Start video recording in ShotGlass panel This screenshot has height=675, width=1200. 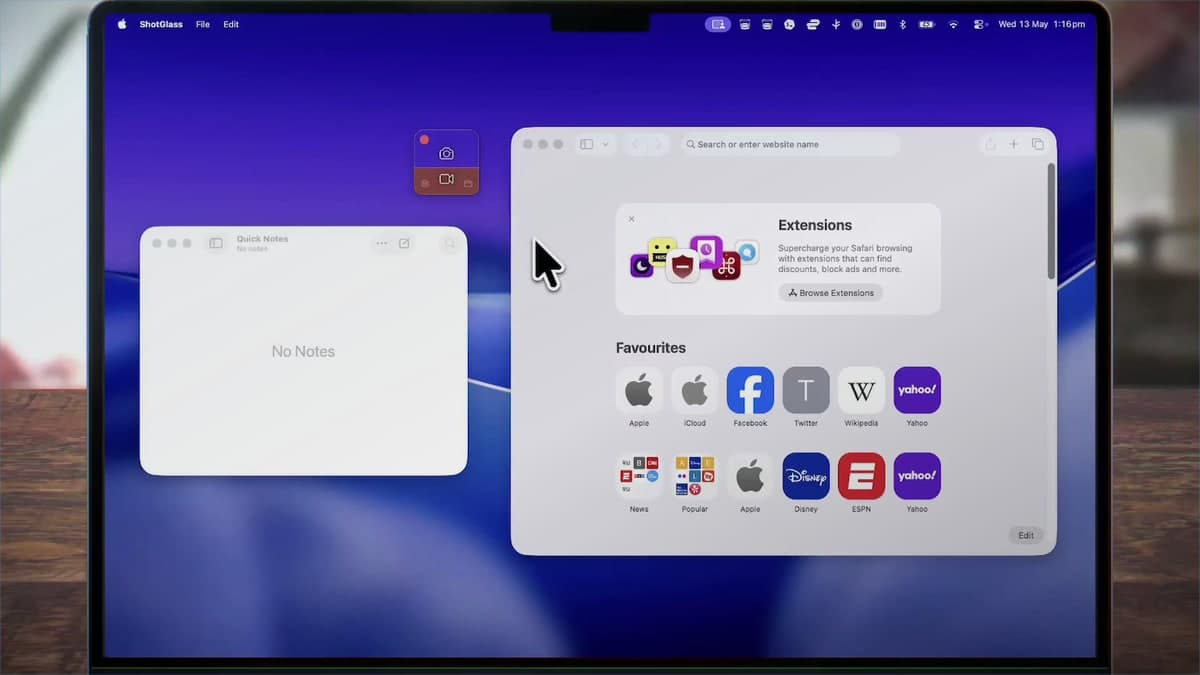[446, 179]
